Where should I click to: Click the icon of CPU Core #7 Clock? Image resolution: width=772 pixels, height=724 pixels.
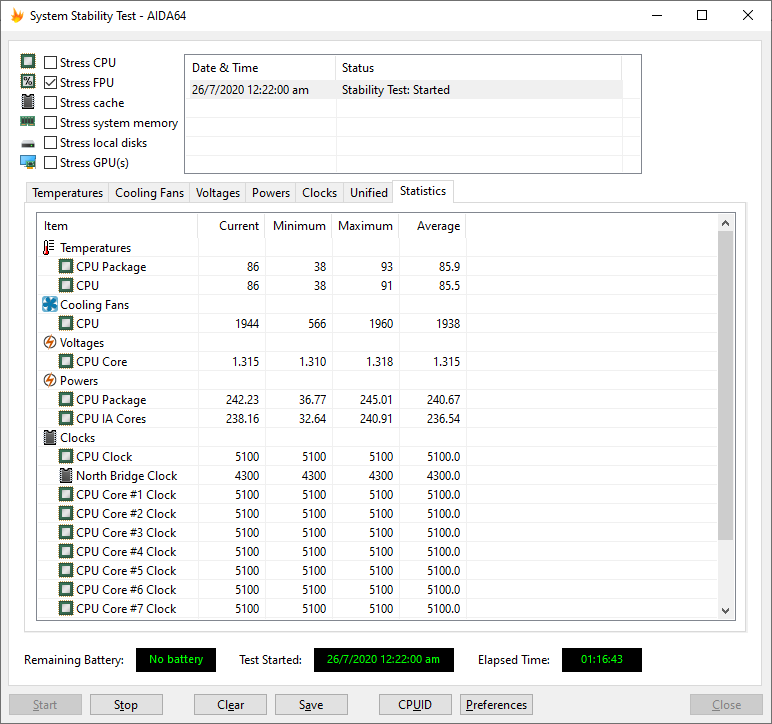point(65,608)
